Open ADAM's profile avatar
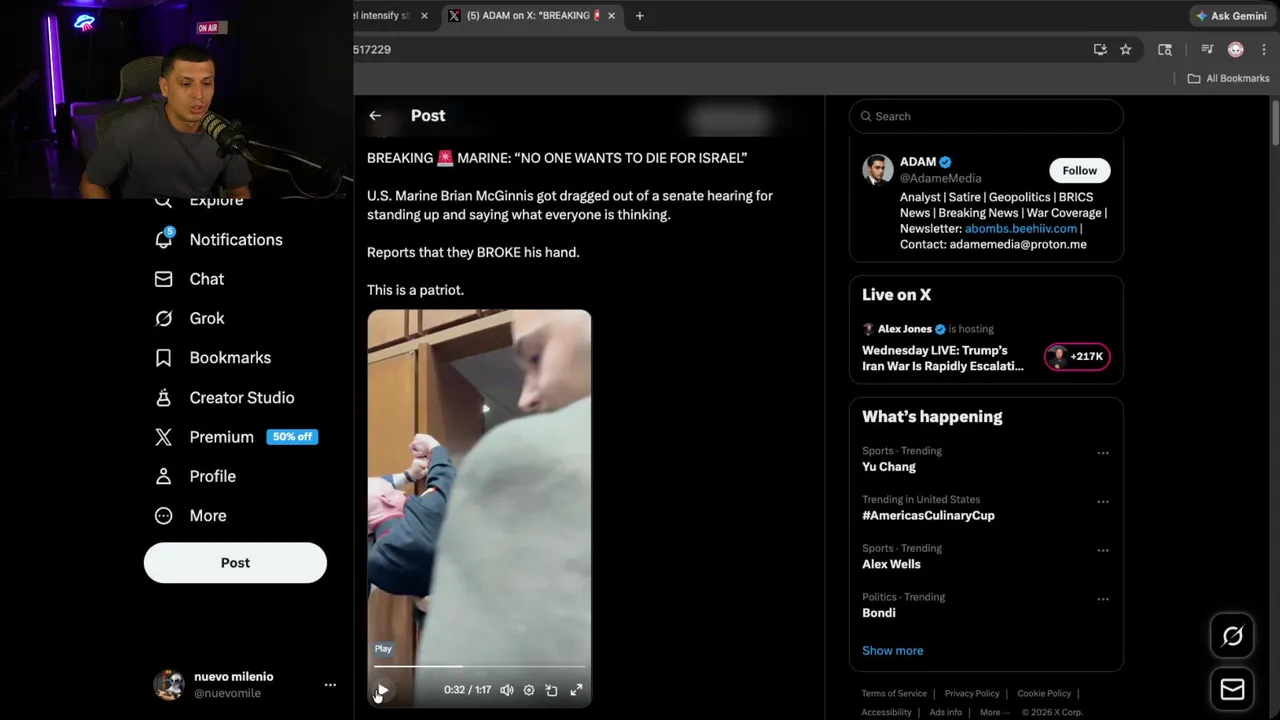Screen dimensions: 1280x720 tap(877, 170)
